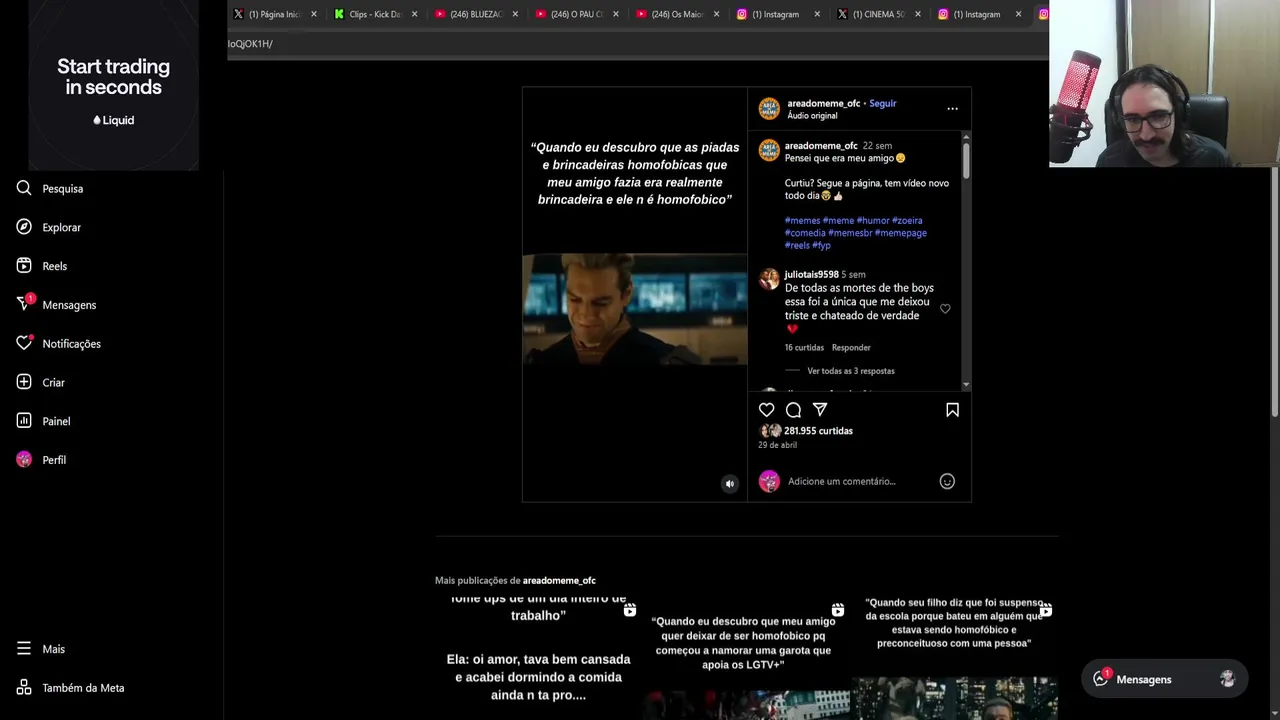Open Mensagens icon in the left sidebar
The width and height of the screenshot is (1280, 720).
[24, 304]
